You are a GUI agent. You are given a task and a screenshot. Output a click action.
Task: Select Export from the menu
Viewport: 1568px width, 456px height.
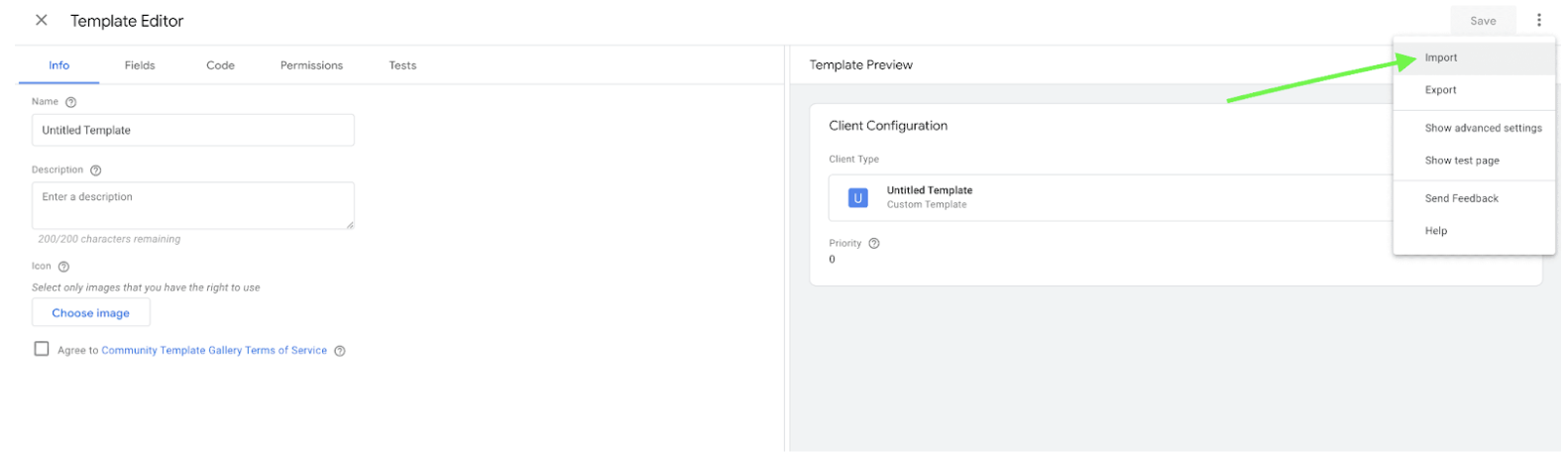[1440, 90]
